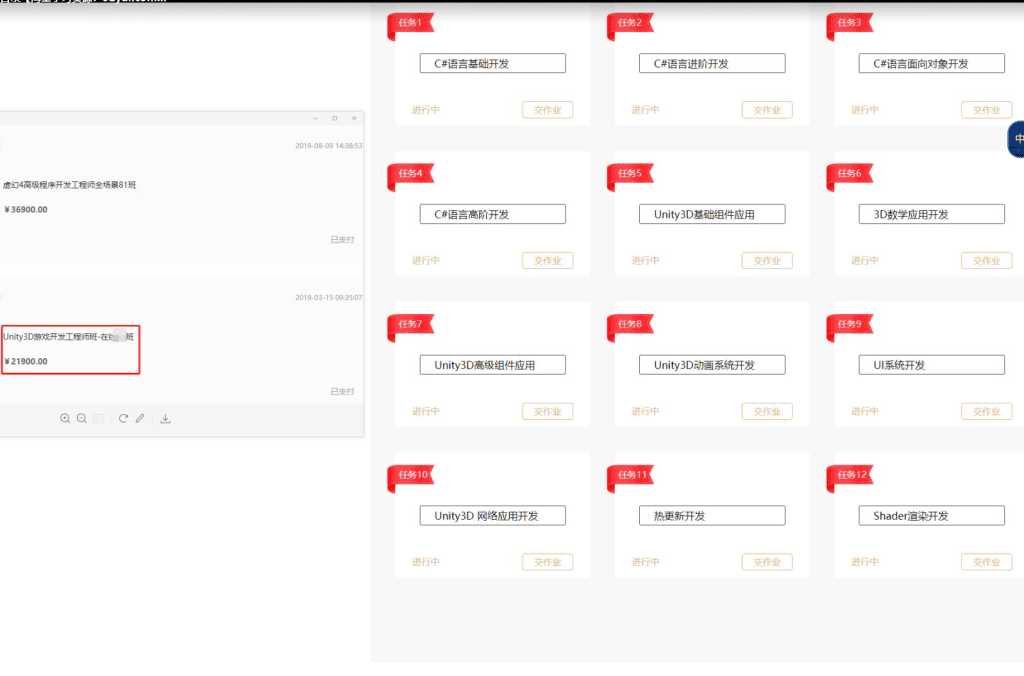Click 进行中 status on Unity3D基础组件应用 card
Screen dimensions: 1024x676
click(645, 261)
